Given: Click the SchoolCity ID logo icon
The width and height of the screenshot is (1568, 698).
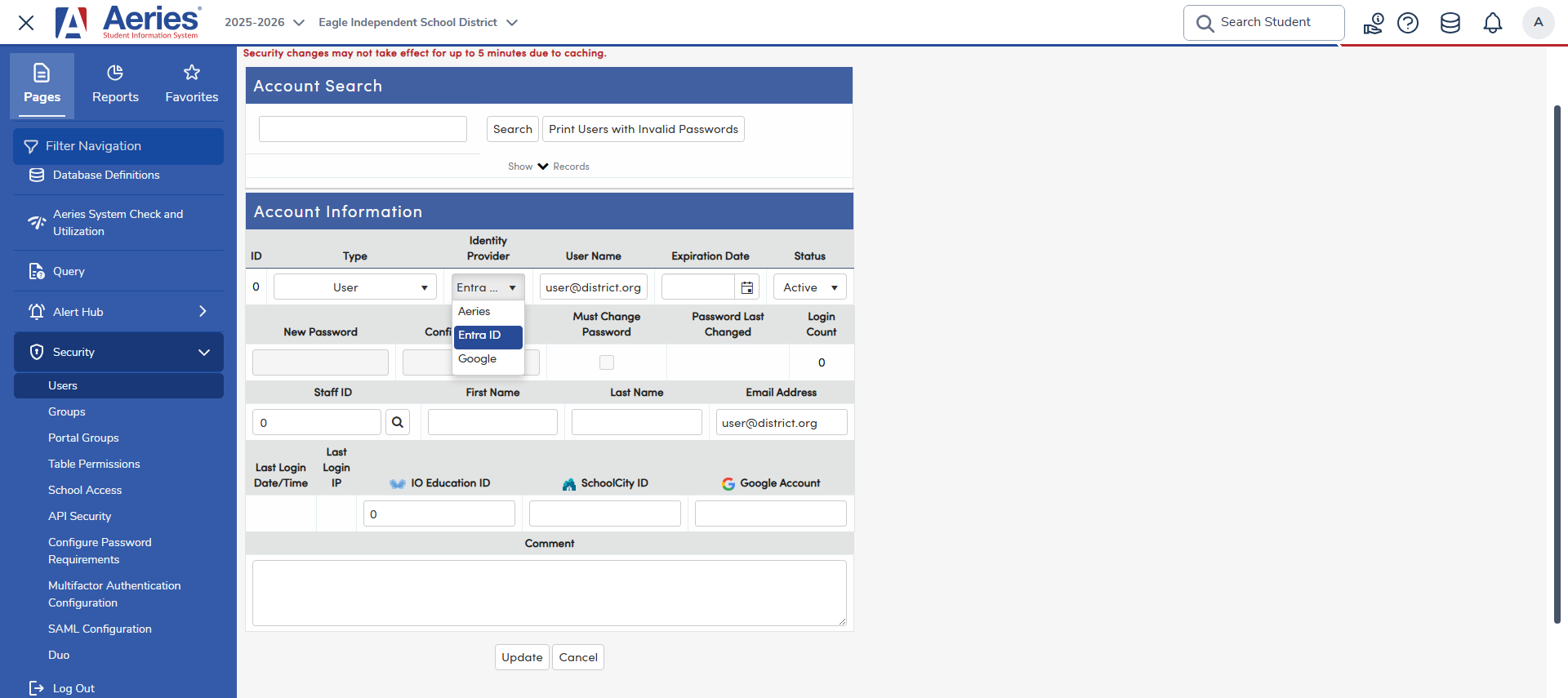Looking at the screenshot, I should click(569, 483).
